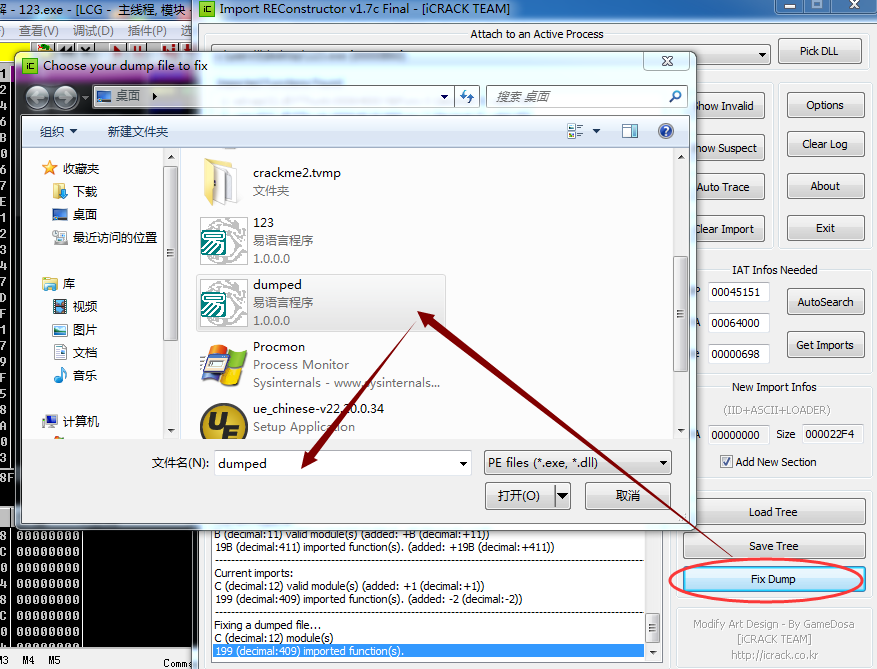This screenshot has width=877, height=669.
Task: Click the search magnifier icon
Action: pyautogui.click(x=675, y=97)
